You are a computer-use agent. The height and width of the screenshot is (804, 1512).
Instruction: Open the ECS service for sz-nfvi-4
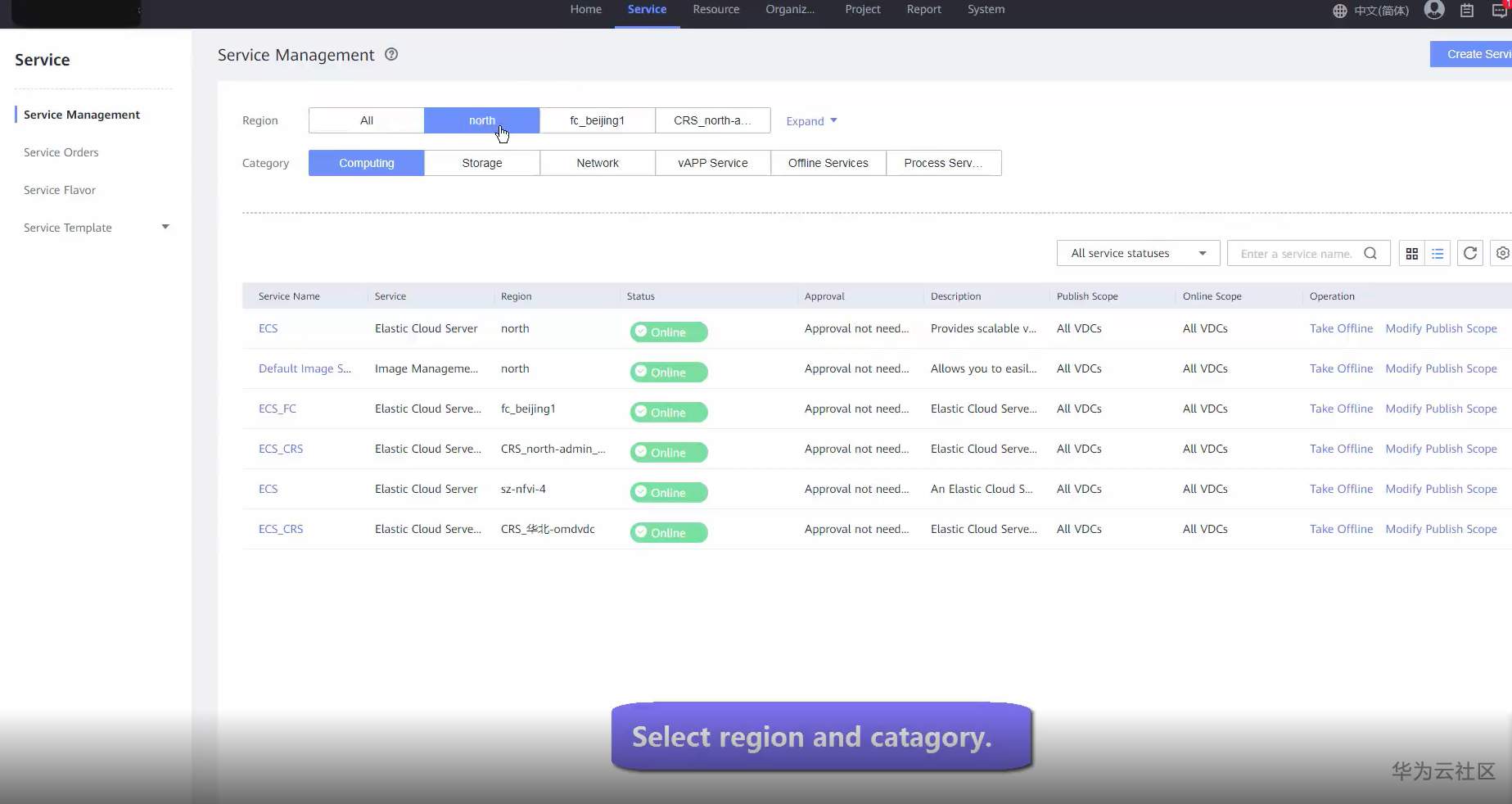(x=269, y=489)
